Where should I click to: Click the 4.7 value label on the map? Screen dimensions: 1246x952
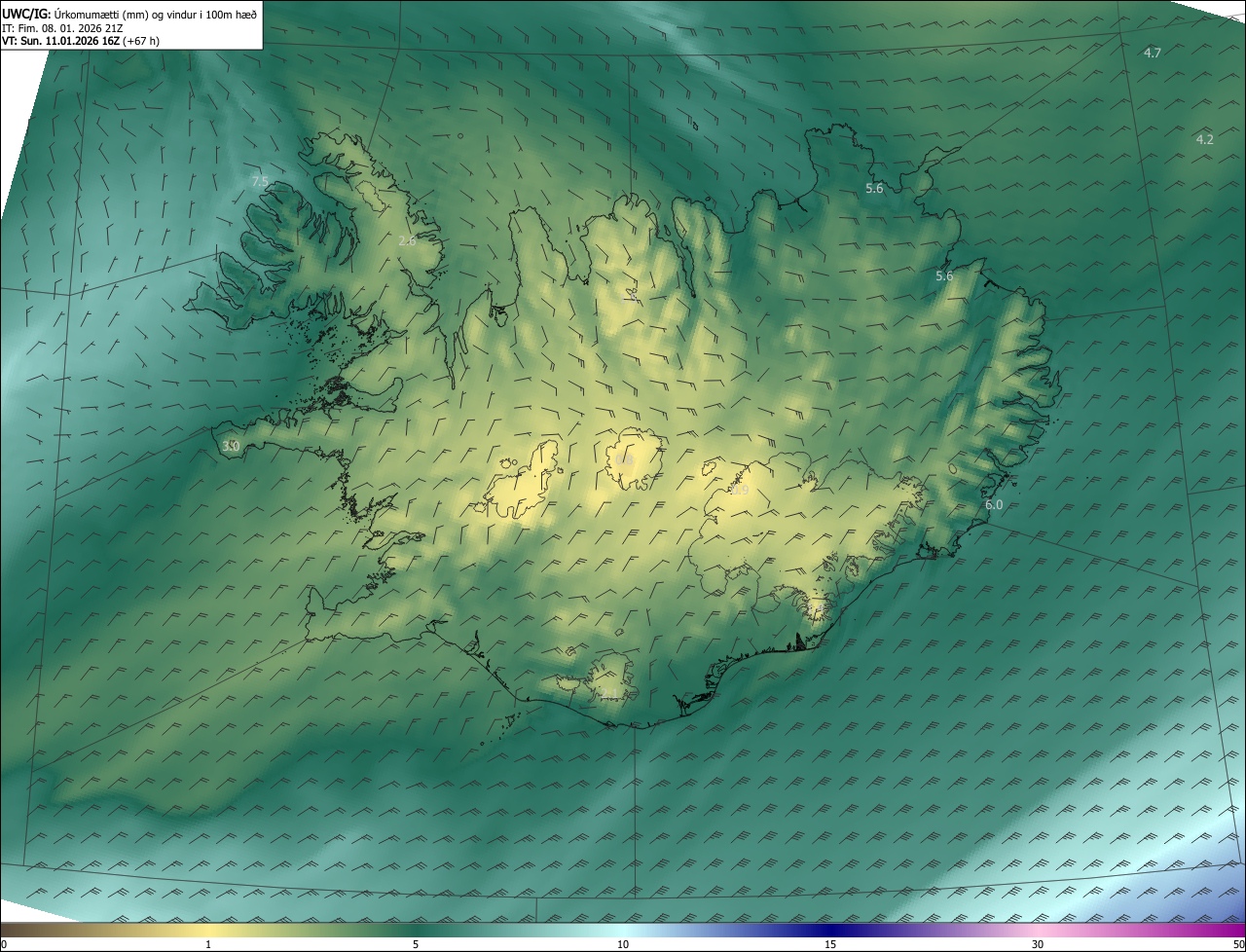[x=1153, y=53]
